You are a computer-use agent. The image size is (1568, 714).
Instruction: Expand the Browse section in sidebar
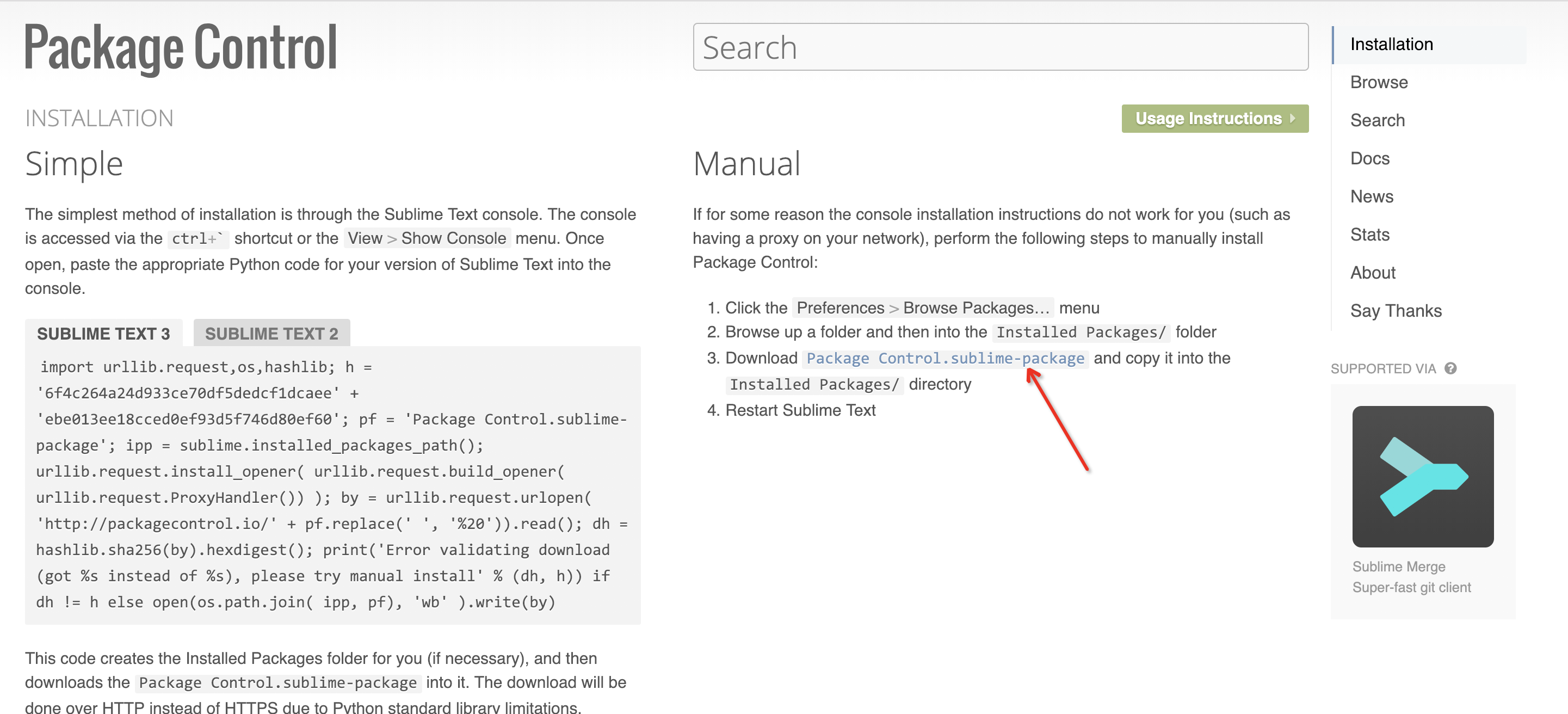[x=1378, y=82]
